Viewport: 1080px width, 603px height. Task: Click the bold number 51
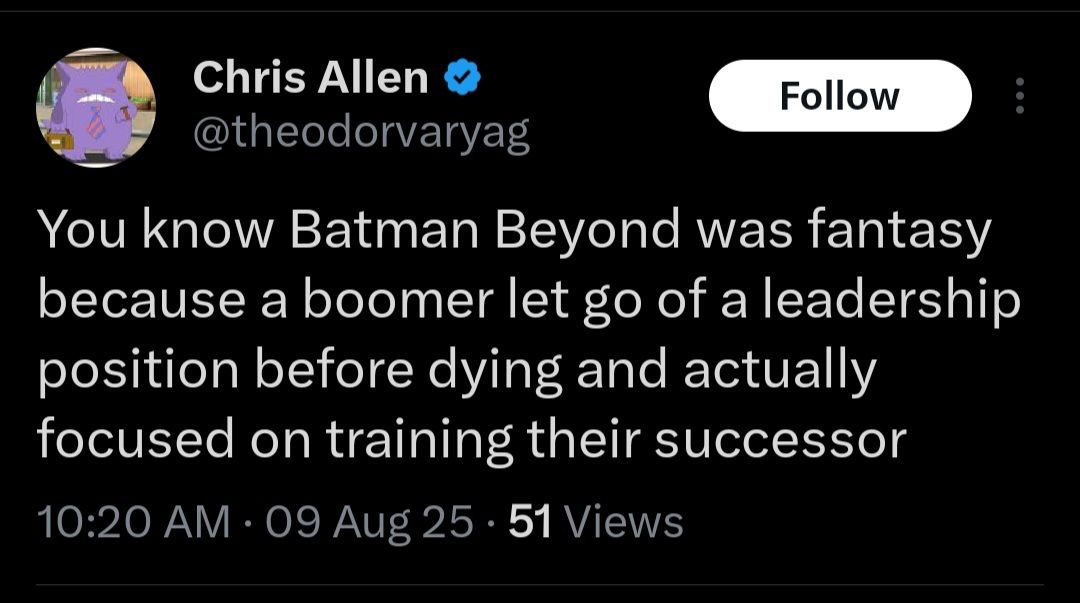coord(530,522)
